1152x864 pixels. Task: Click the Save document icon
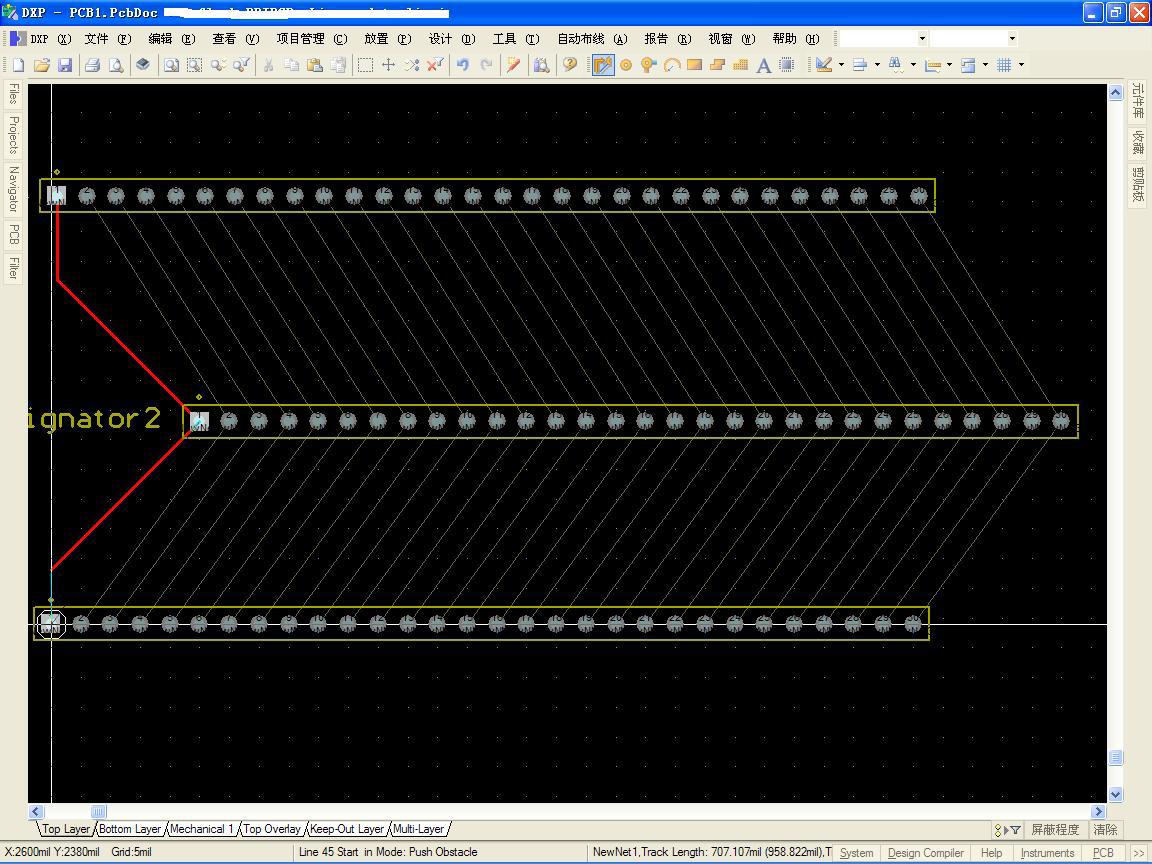coord(65,65)
